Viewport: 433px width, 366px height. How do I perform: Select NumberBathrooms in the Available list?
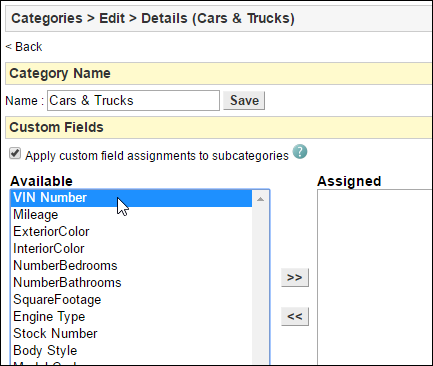coord(132,283)
